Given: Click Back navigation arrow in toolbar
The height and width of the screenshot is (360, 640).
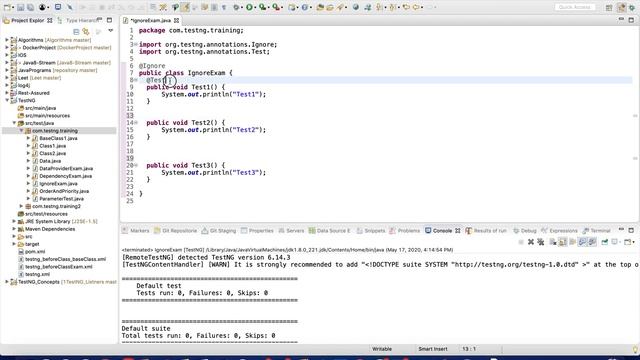Looking at the screenshot, I should tap(416, 7).
